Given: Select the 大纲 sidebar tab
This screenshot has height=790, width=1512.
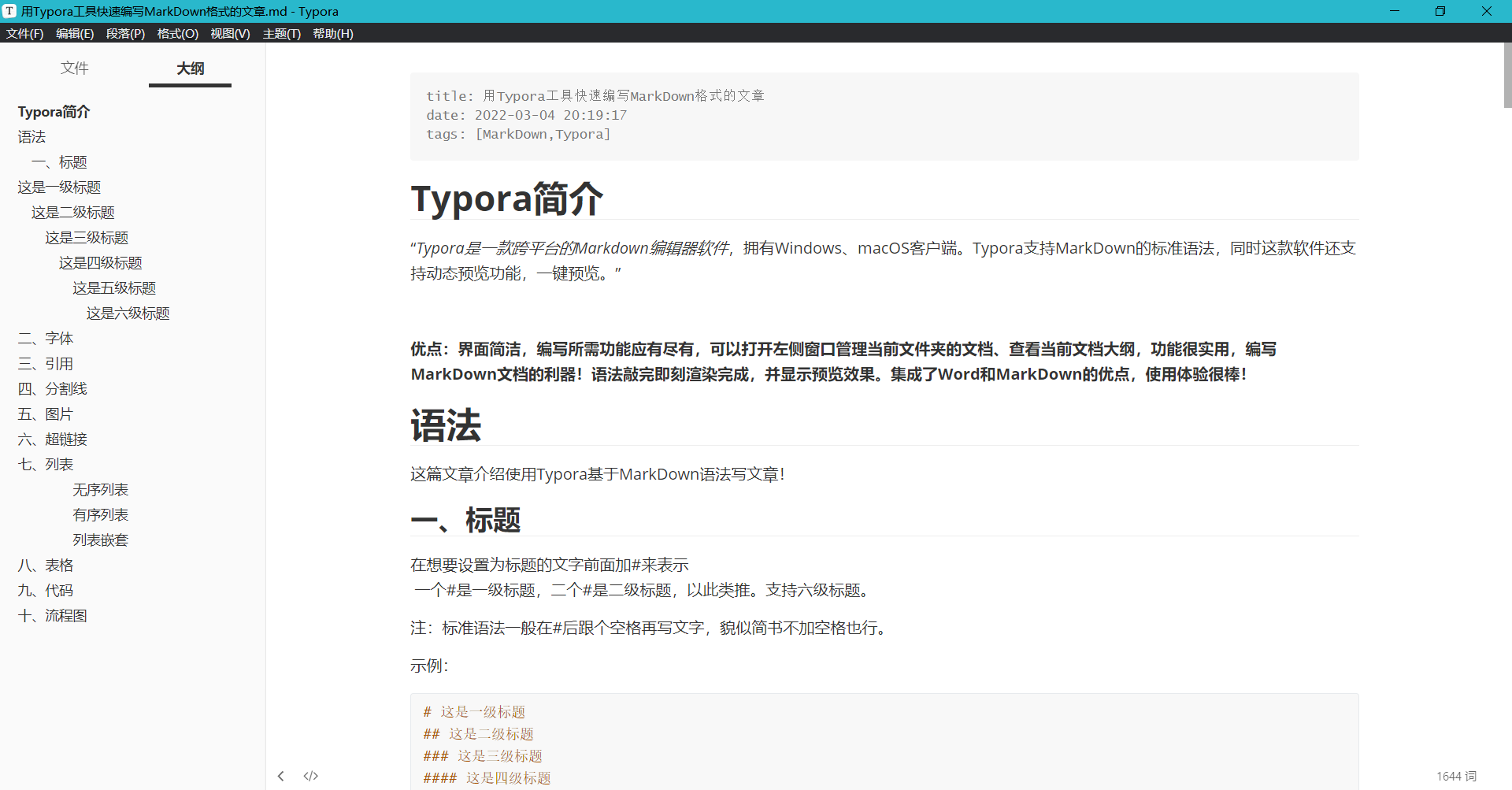Looking at the screenshot, I should [x=191, y=69].
